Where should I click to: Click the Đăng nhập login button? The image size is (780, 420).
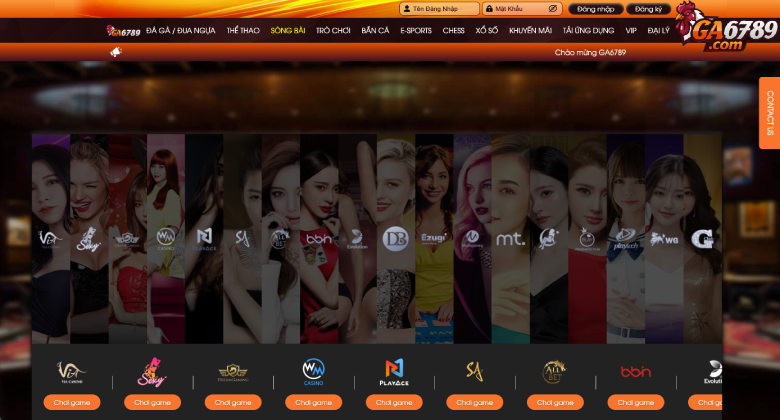(595, 9)
